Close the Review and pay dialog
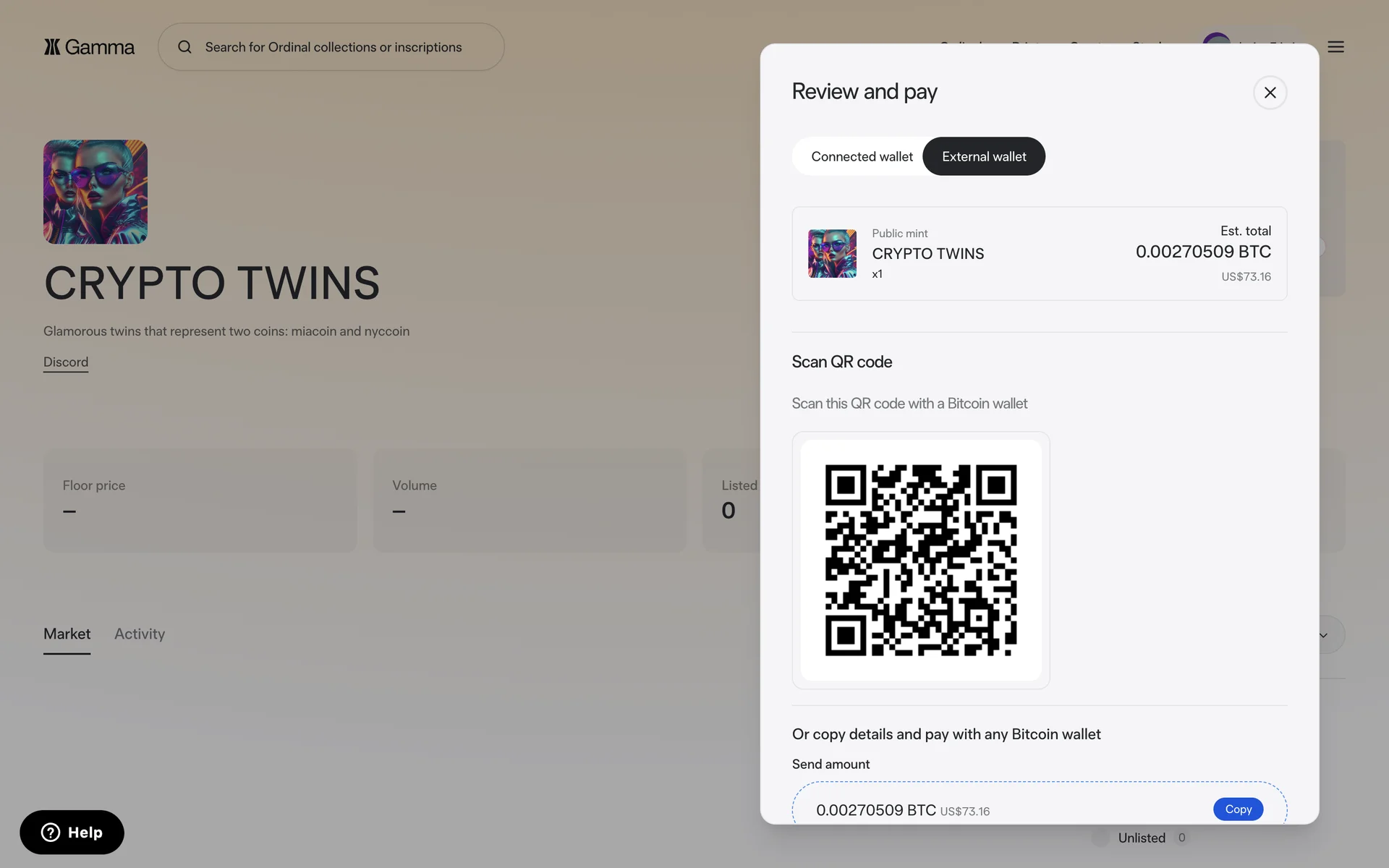The image size is (1389, 868). point(1270,93)
